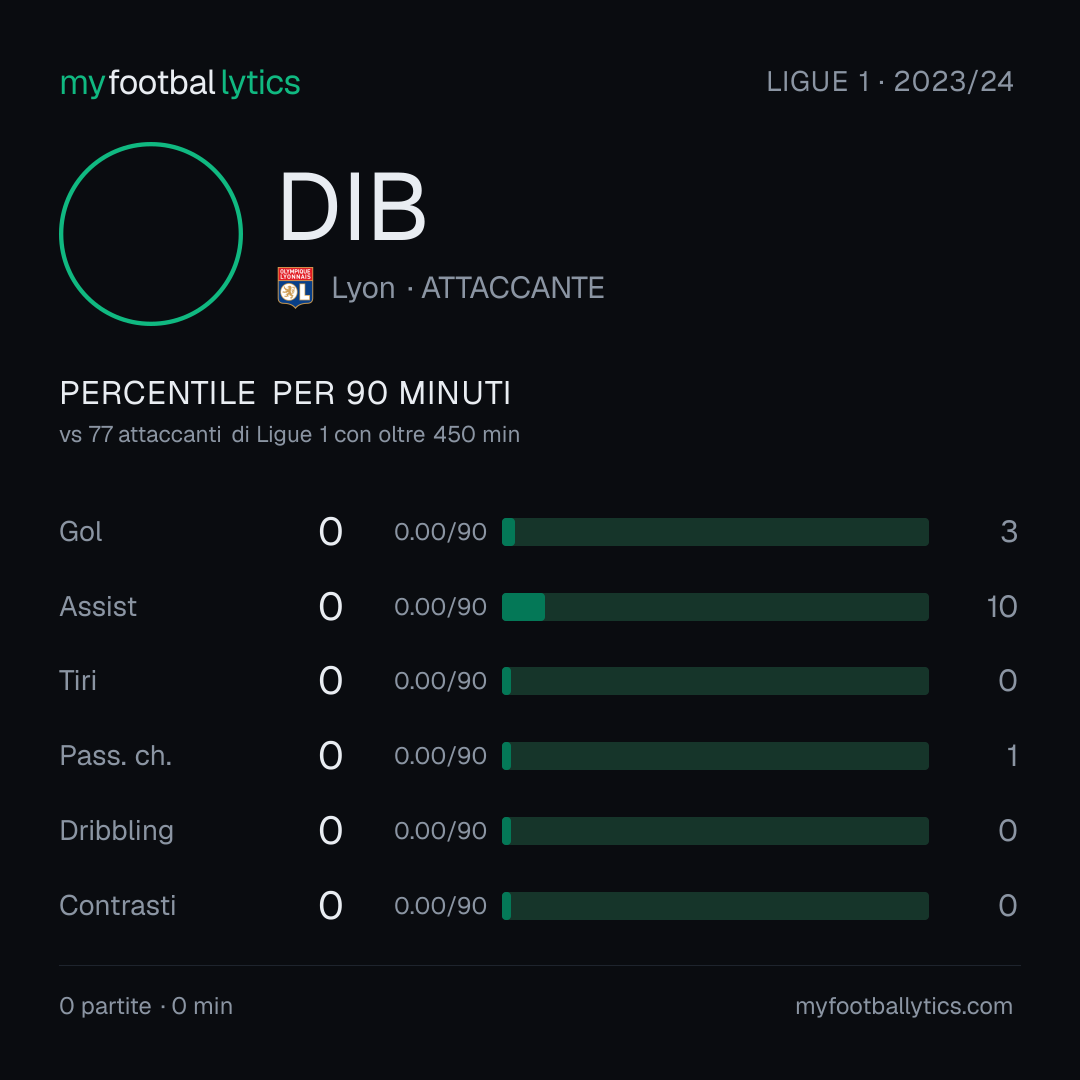The width and height of the screenshot is (1080, 1080).
Task: Click the Contrasti percentile bar
Action: tap(715, 906)
